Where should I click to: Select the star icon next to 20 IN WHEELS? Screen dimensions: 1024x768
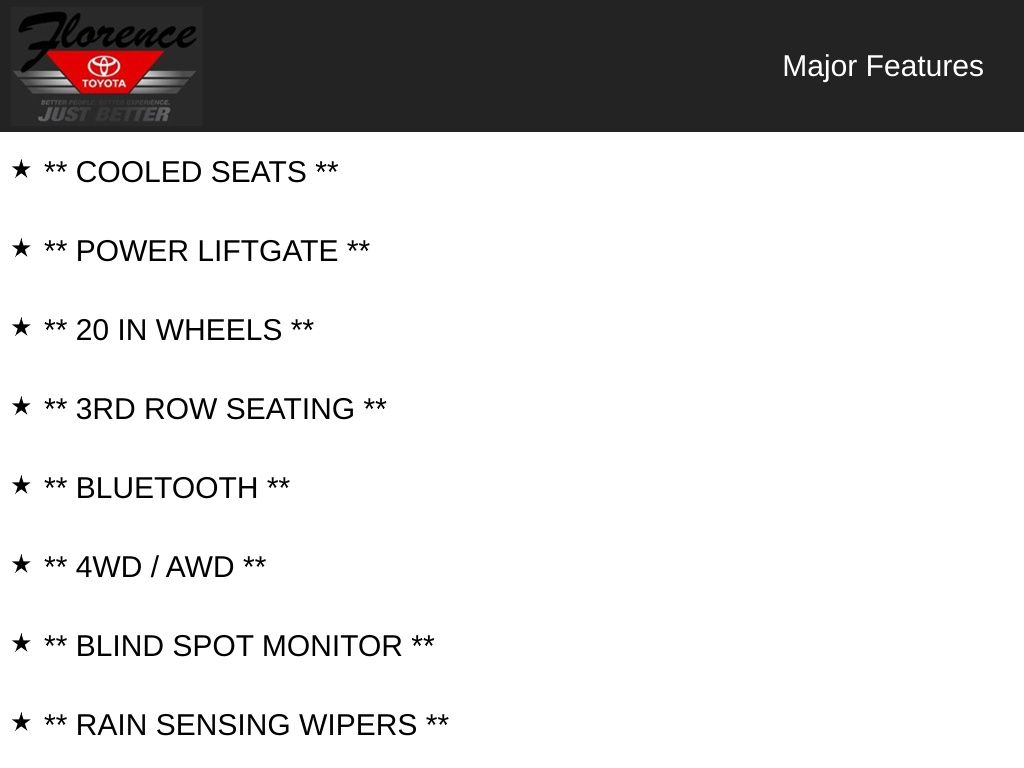pos(21,327)
